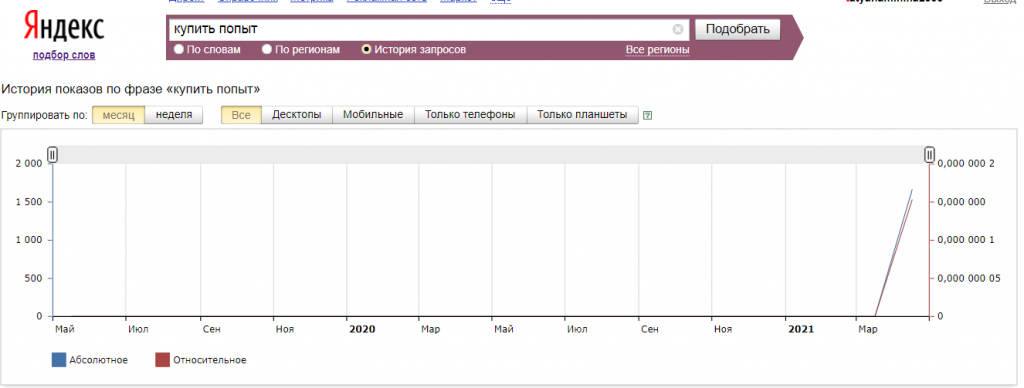Switch to the 'Мобильные' tab
The image size is (1024, 388).
click(x=373, y=115)
